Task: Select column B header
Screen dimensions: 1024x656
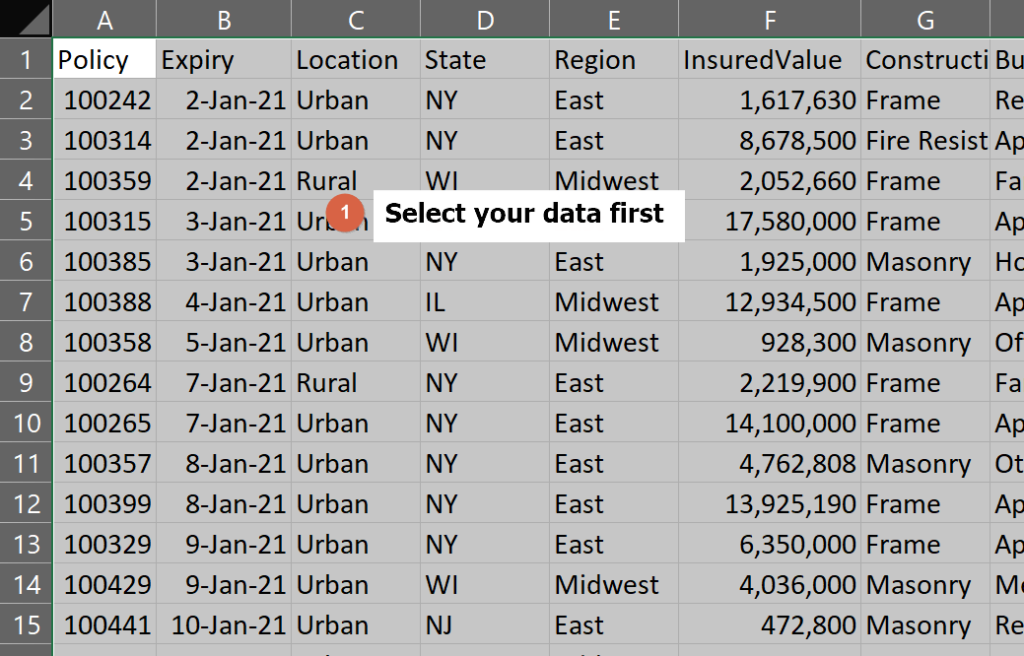Action: click(x=224, y=18)
